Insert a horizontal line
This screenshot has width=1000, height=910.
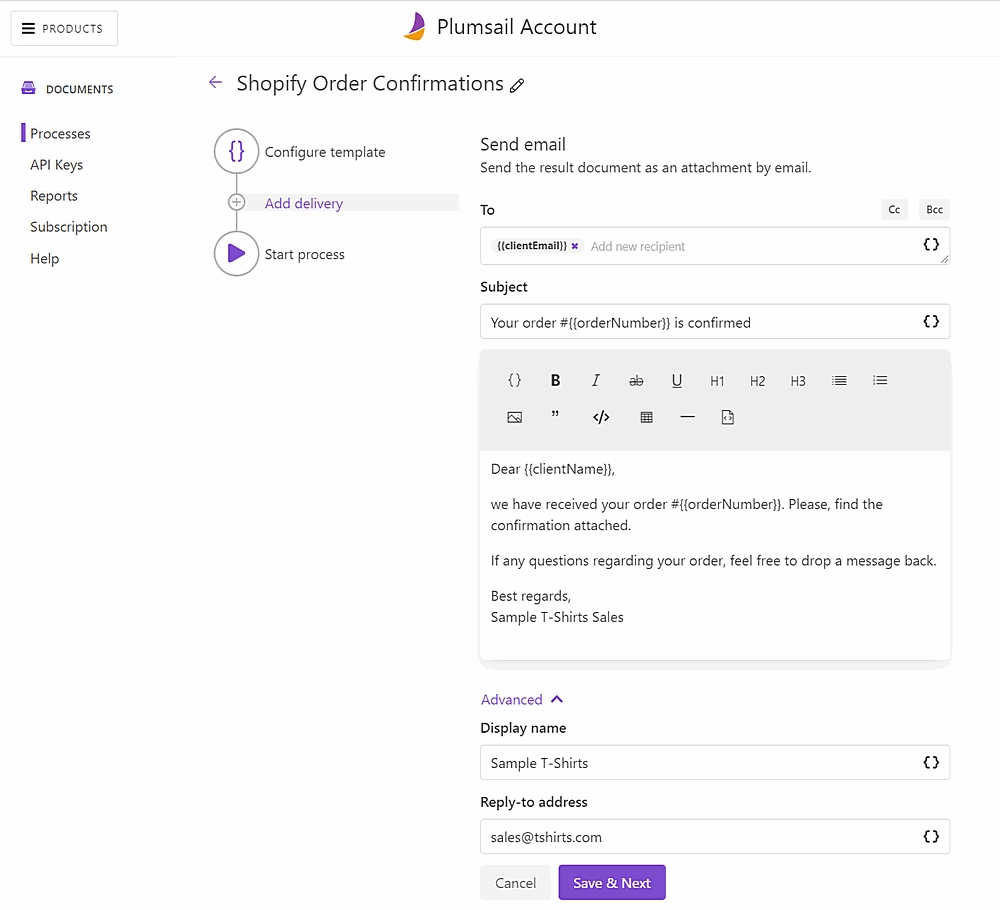687,417
